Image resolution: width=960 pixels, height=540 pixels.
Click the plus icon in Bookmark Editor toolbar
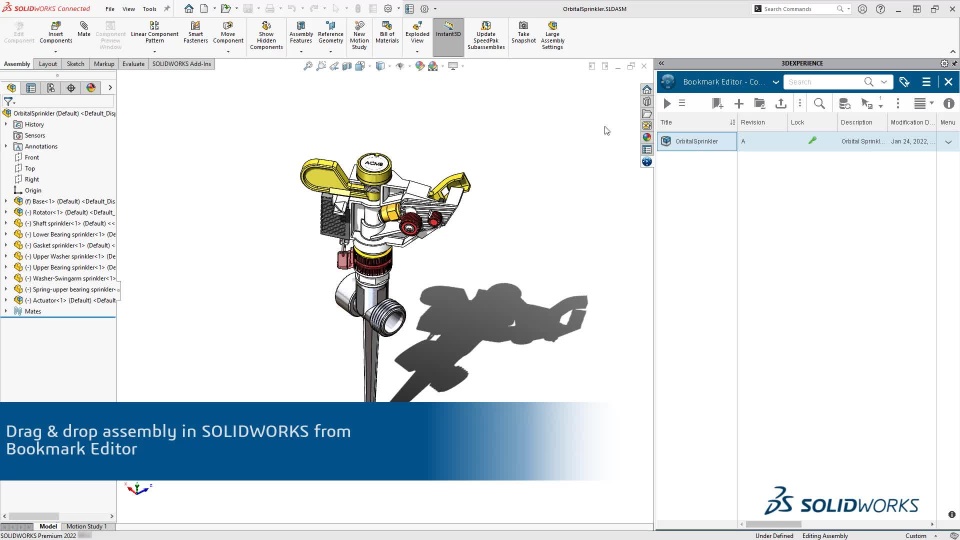pos(739,103)
